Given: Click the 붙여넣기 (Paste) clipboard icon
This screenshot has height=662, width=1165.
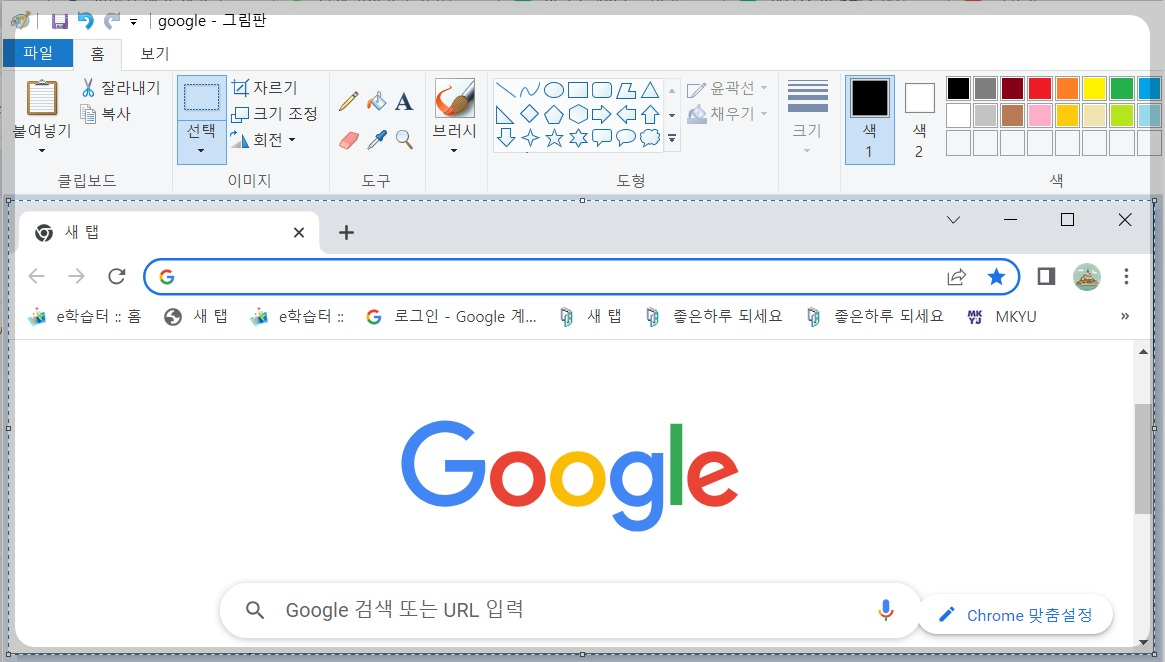Looking at the screenshot, I should [42, 98].
